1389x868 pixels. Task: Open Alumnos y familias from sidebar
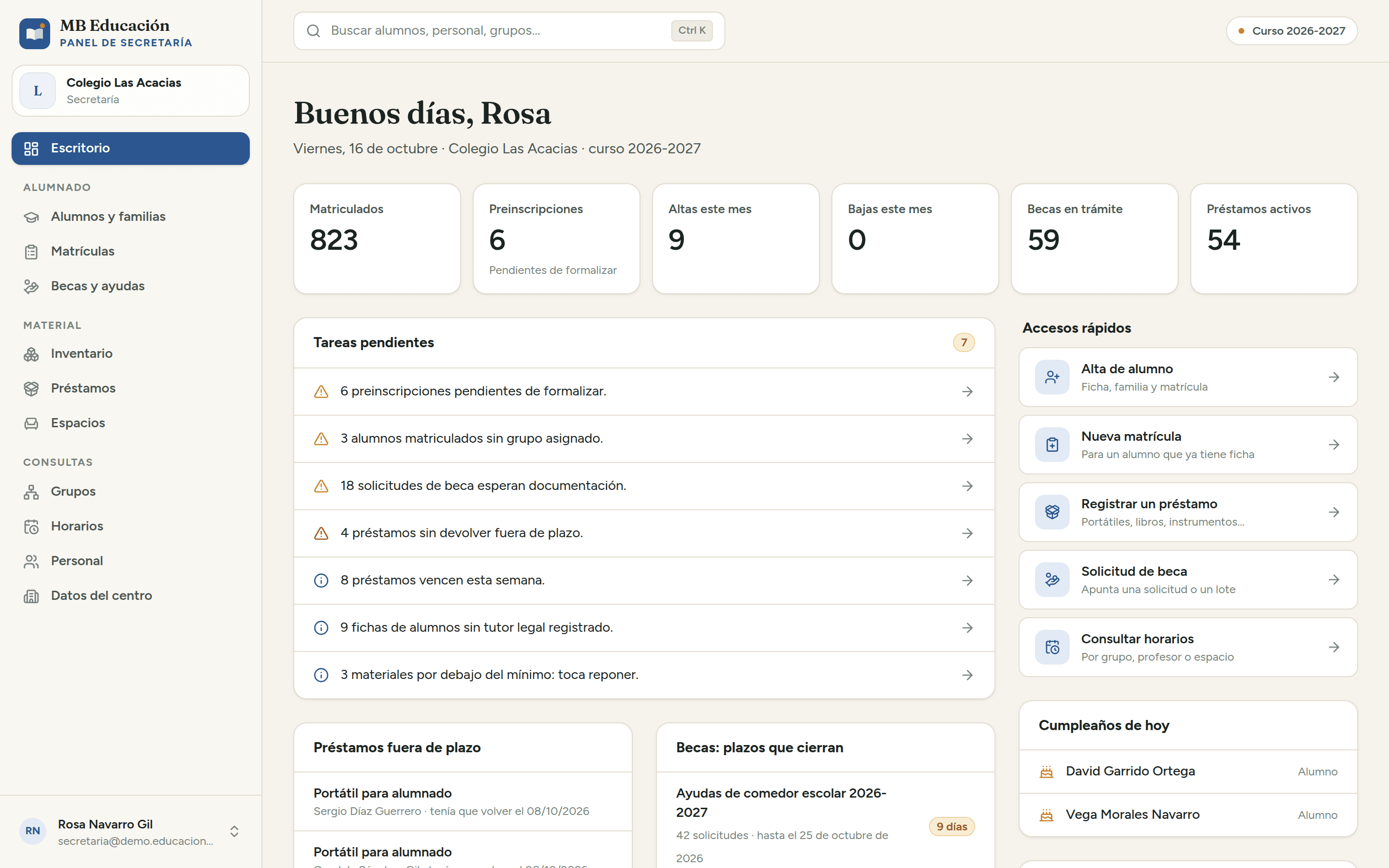[x=130, y=217]
